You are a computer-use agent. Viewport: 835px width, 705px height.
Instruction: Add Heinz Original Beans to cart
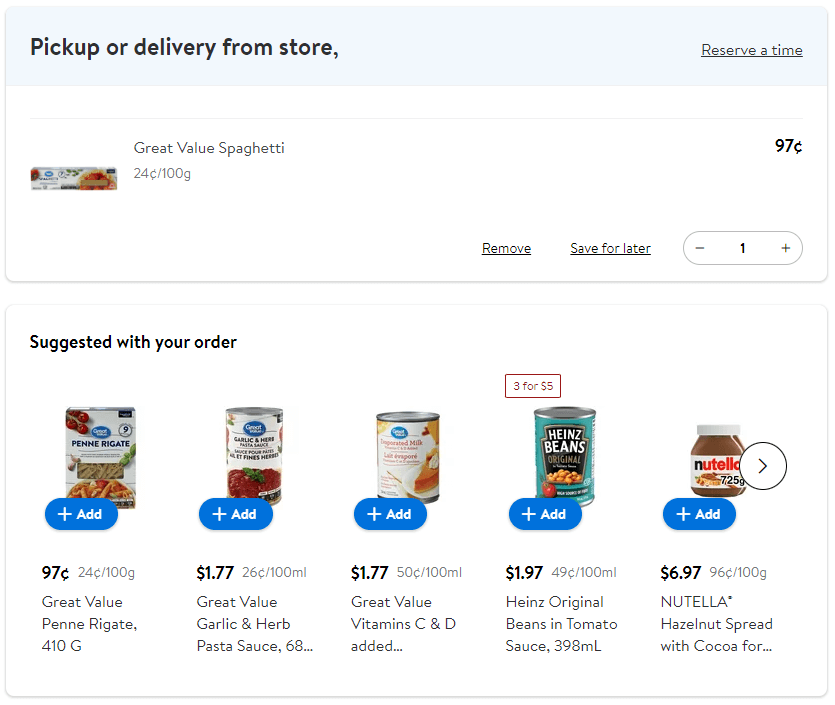pyautogui.click(x=545, y=514)
